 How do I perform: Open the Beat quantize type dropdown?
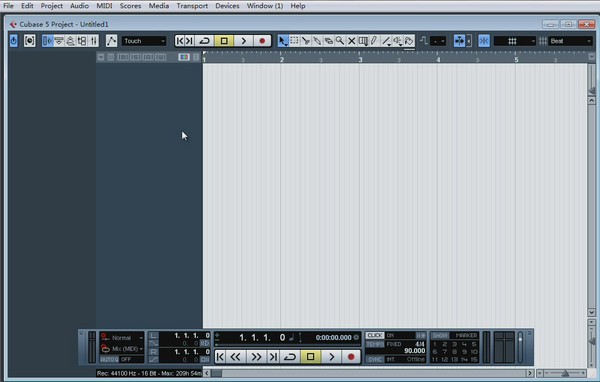[570, 41]
